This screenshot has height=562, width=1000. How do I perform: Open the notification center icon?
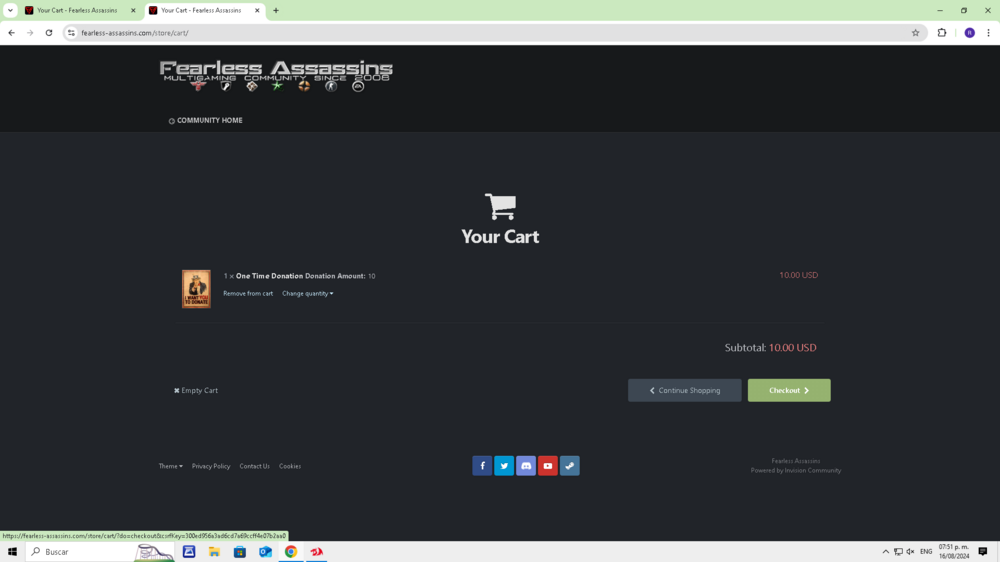(983, 551)
